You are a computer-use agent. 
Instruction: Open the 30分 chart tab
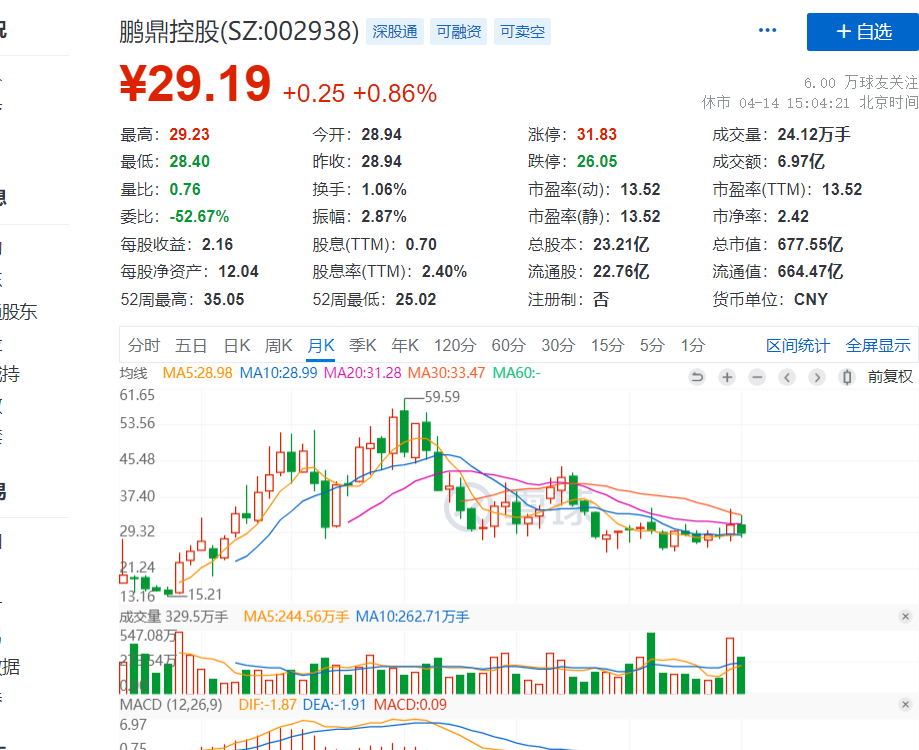[x=558, y=345]
